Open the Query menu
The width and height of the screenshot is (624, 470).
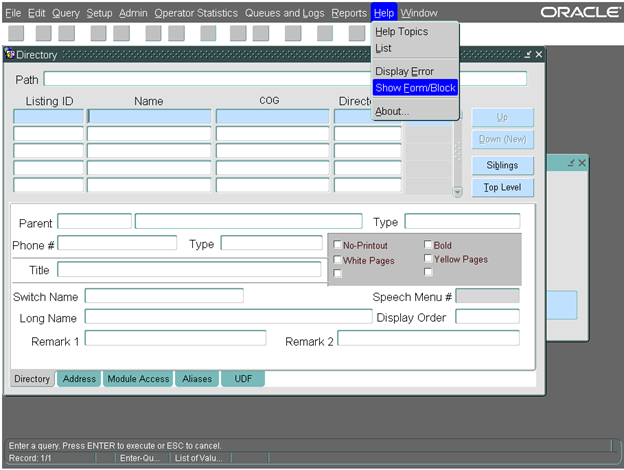[66, 13]
